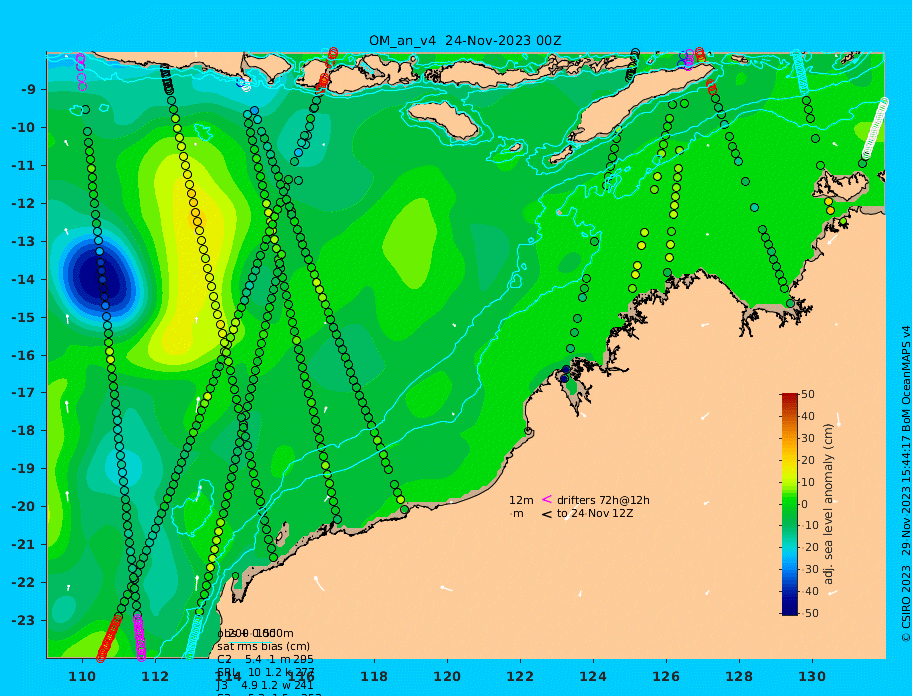The width and height of the screenshot is (912, 696).
Task: Click the colorbar tick label 50
Action: tap(808, 395)
